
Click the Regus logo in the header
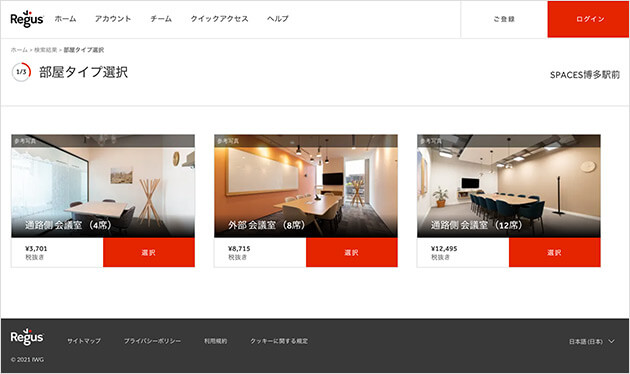pyautogui.click(x=27, y=19)
